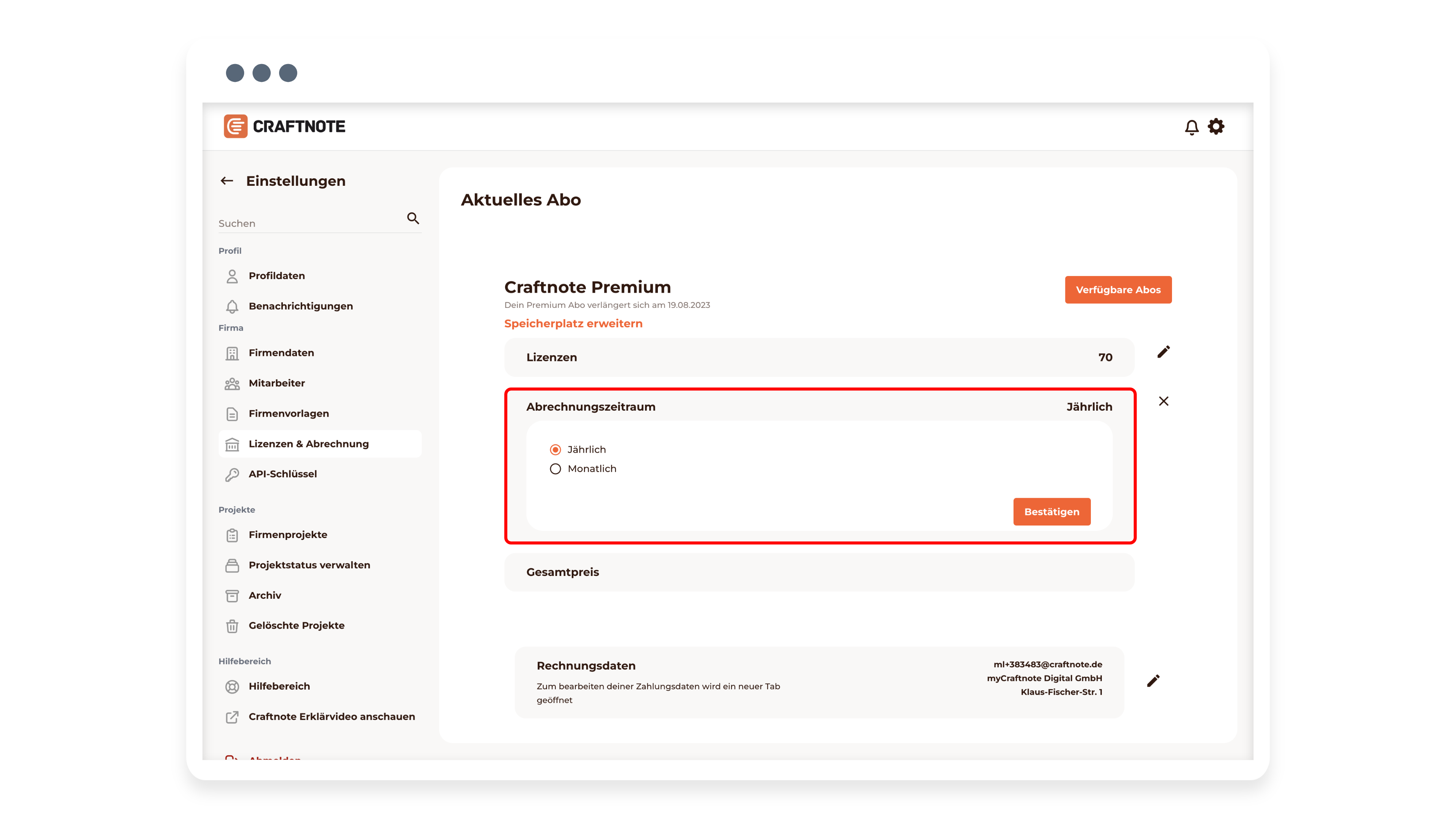Open Profildaten settings page
The height and width of the screenshot is (819, 1456).
[276, 276]
